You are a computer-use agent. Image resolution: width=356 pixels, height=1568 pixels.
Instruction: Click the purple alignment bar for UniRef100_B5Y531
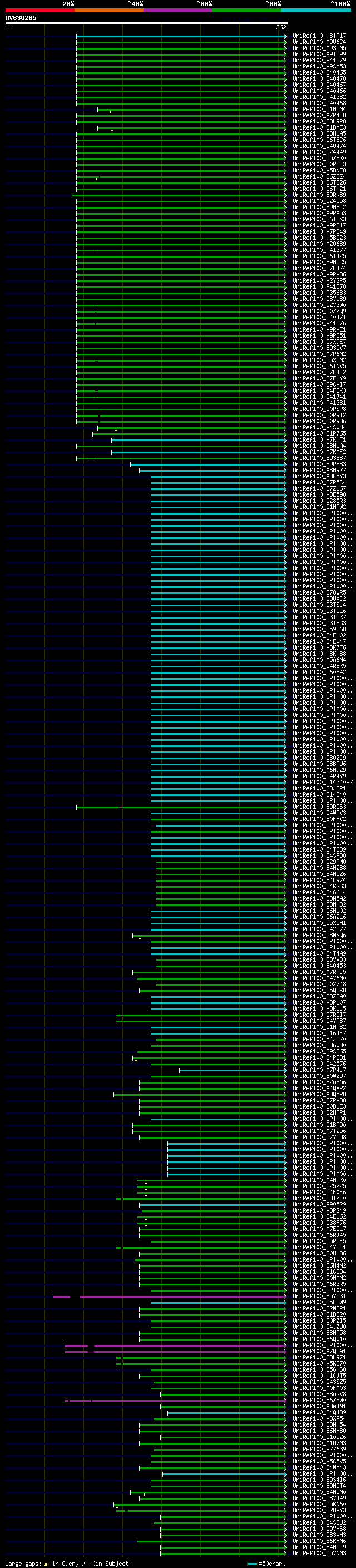(x=169, y=1297)
